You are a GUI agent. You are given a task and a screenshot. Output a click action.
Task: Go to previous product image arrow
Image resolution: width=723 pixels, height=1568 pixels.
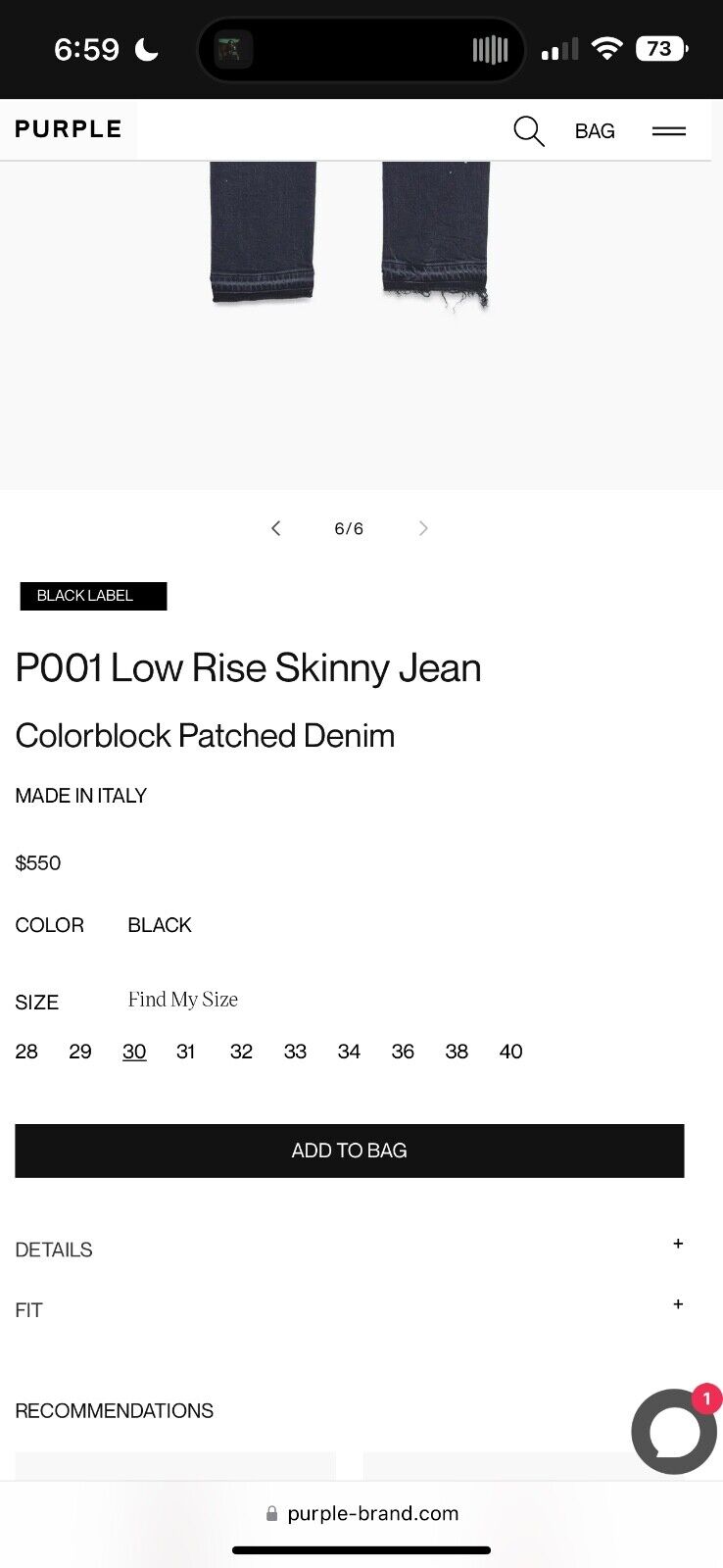[275, 528]
